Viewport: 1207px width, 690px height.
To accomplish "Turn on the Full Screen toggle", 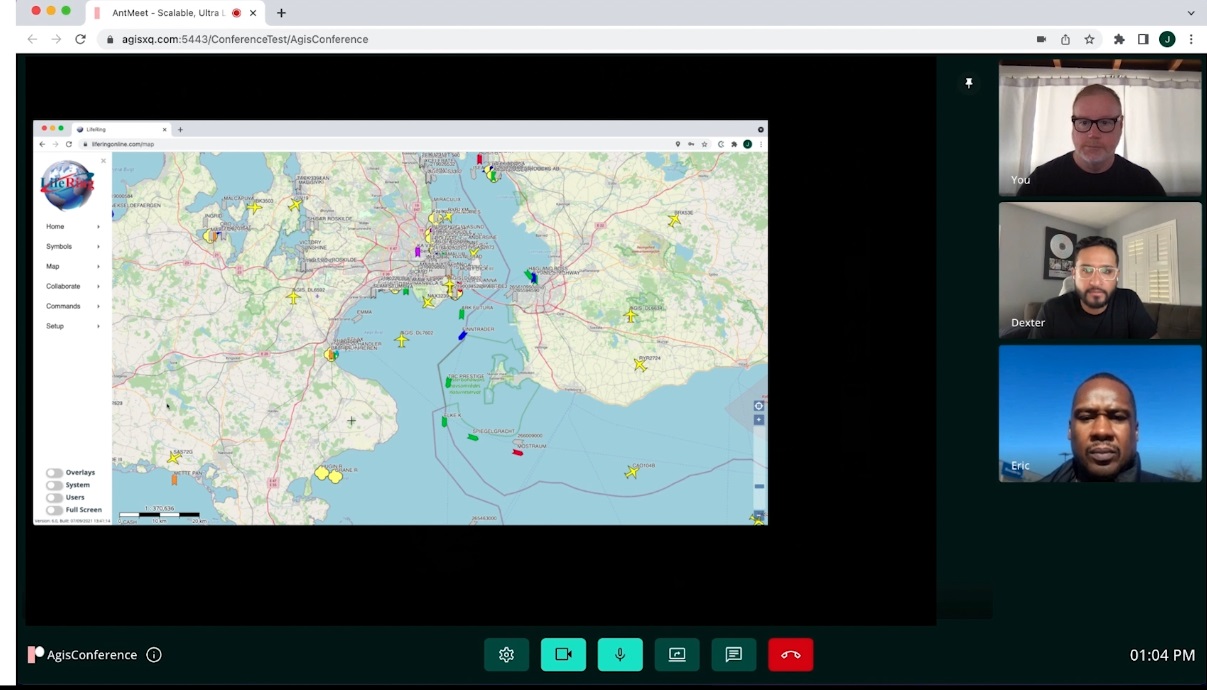I will click(54, 510).
